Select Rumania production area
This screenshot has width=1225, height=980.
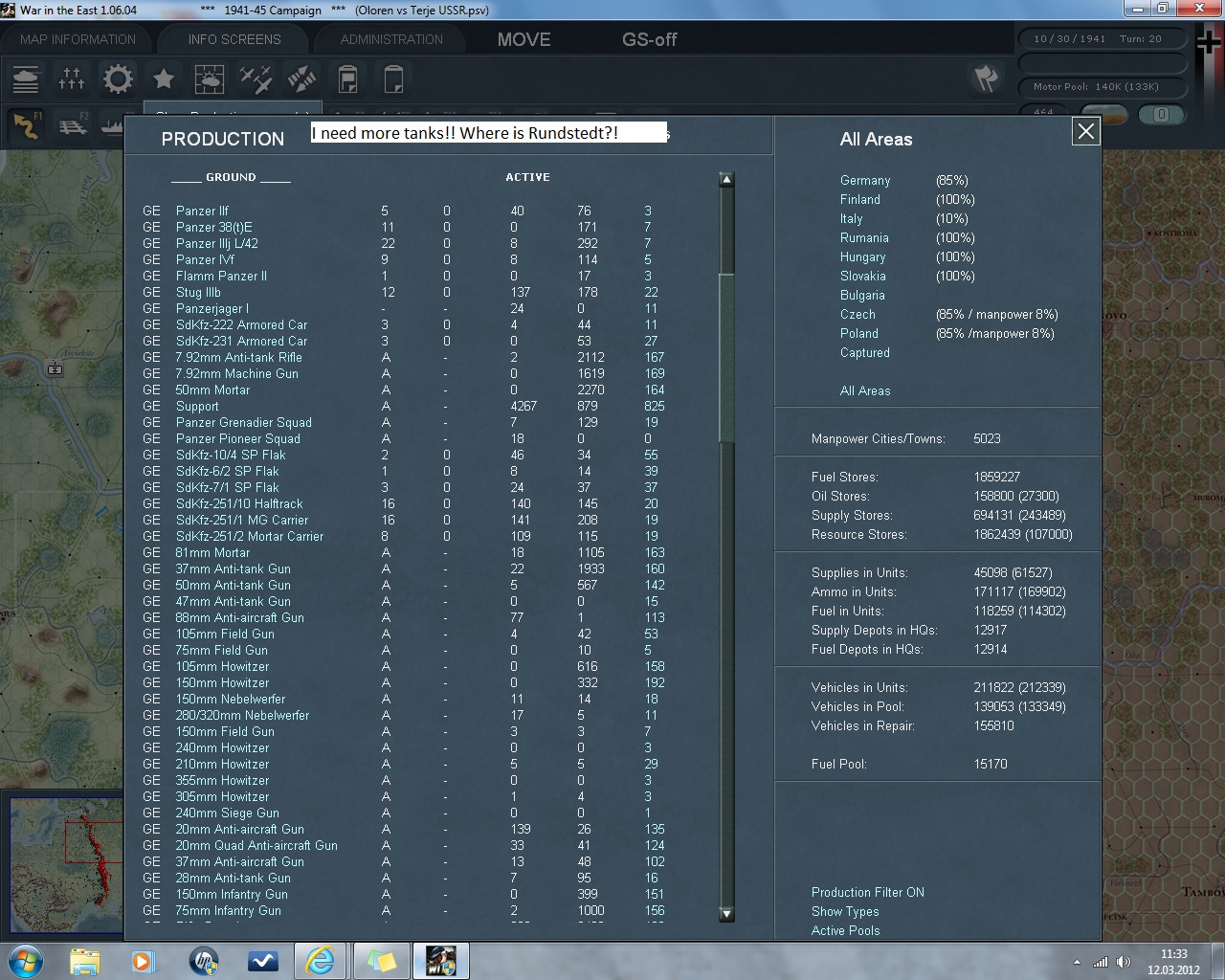[x=864, y=237]
